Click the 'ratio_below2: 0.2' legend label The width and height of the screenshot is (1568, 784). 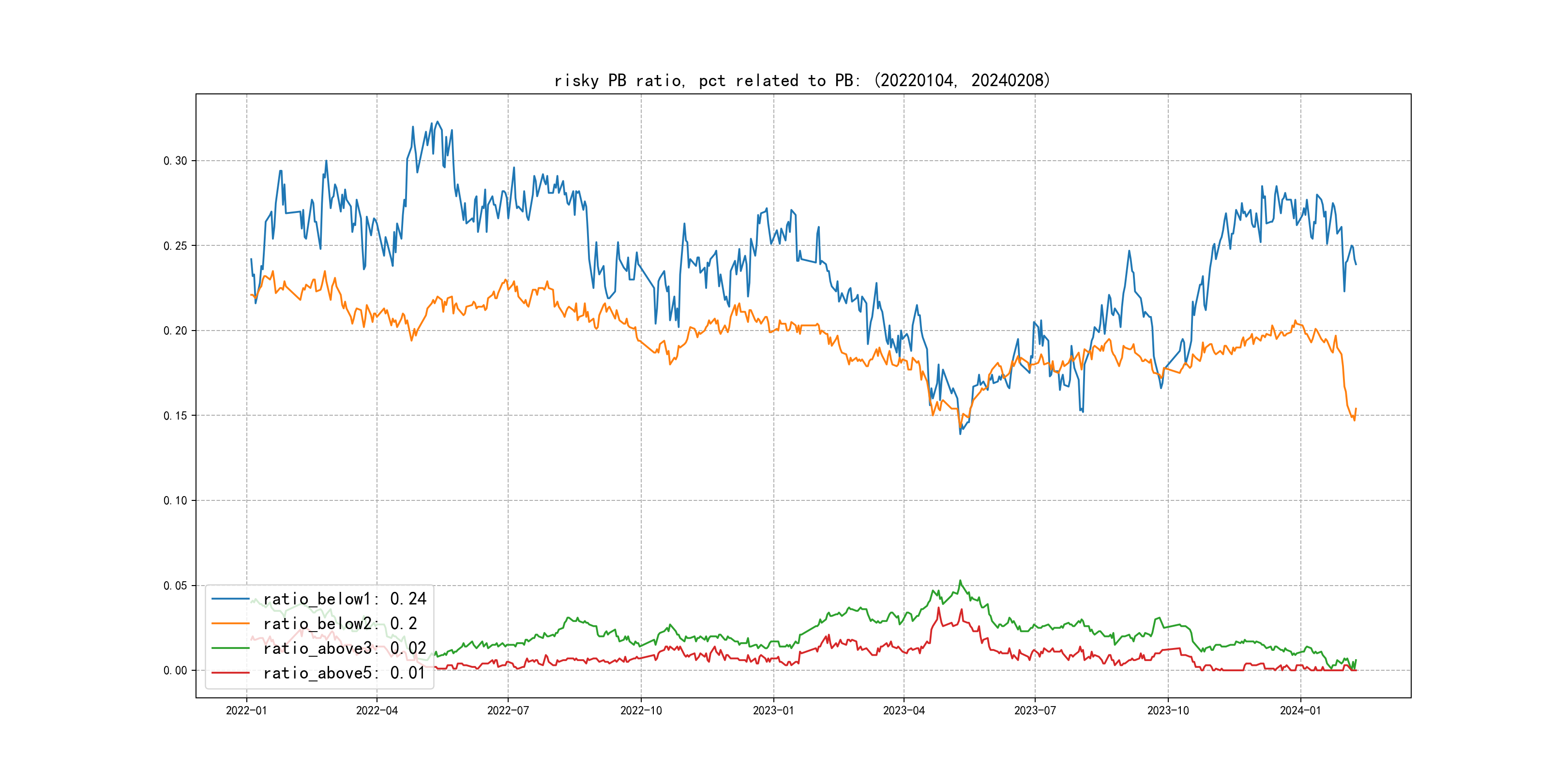(x=340, y=623)
